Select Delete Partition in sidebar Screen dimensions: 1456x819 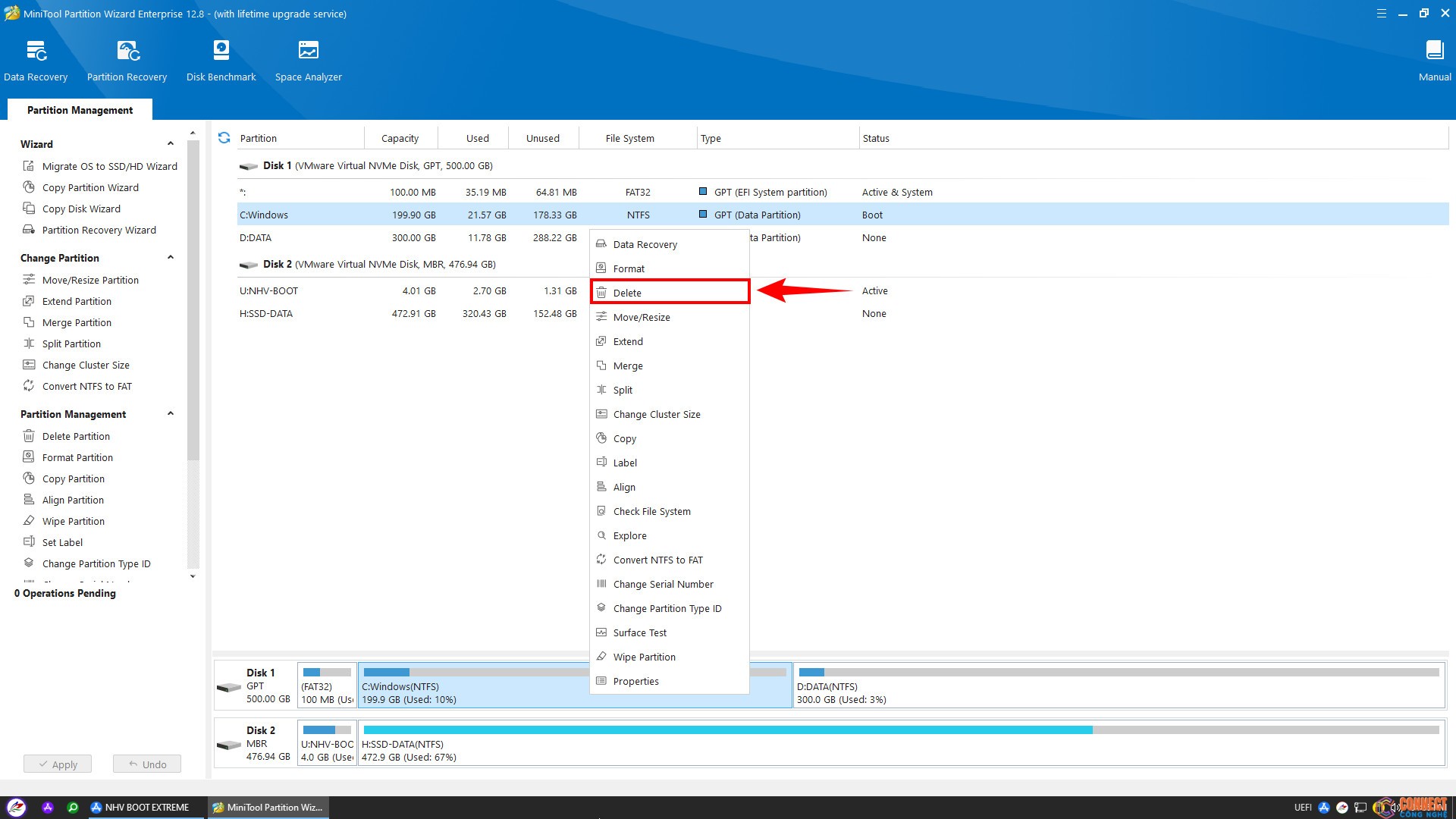coord(67,436)
